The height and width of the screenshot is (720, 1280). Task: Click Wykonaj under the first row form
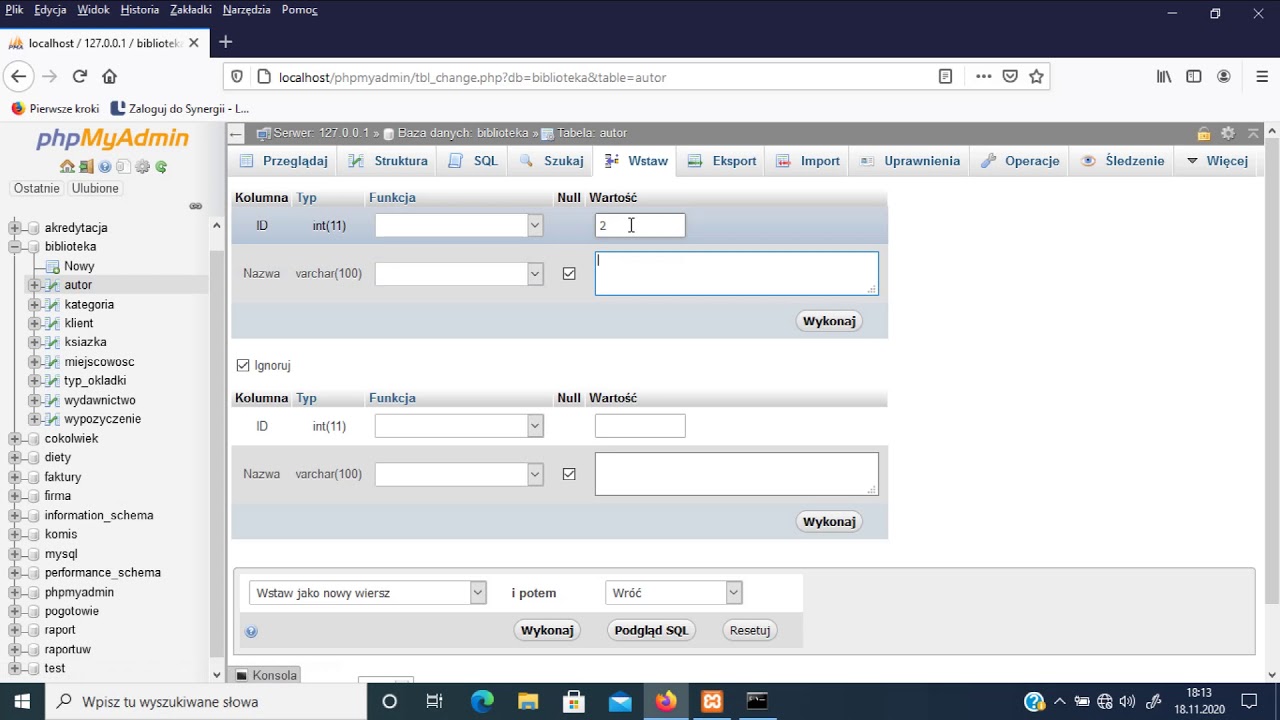tap(829, 321)
